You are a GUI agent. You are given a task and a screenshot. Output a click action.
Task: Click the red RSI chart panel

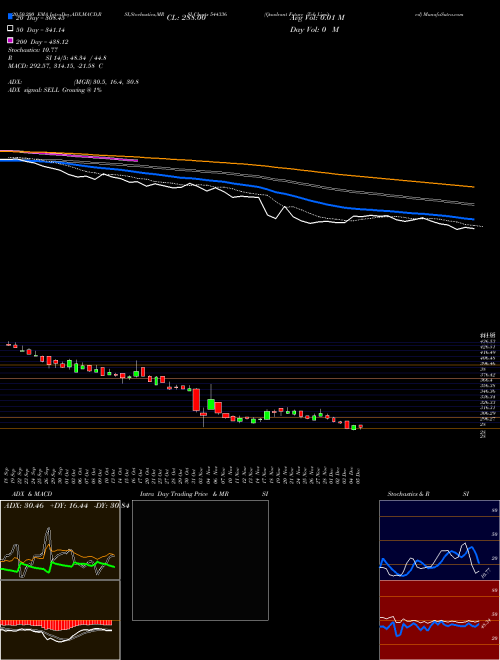pos(439,620)
